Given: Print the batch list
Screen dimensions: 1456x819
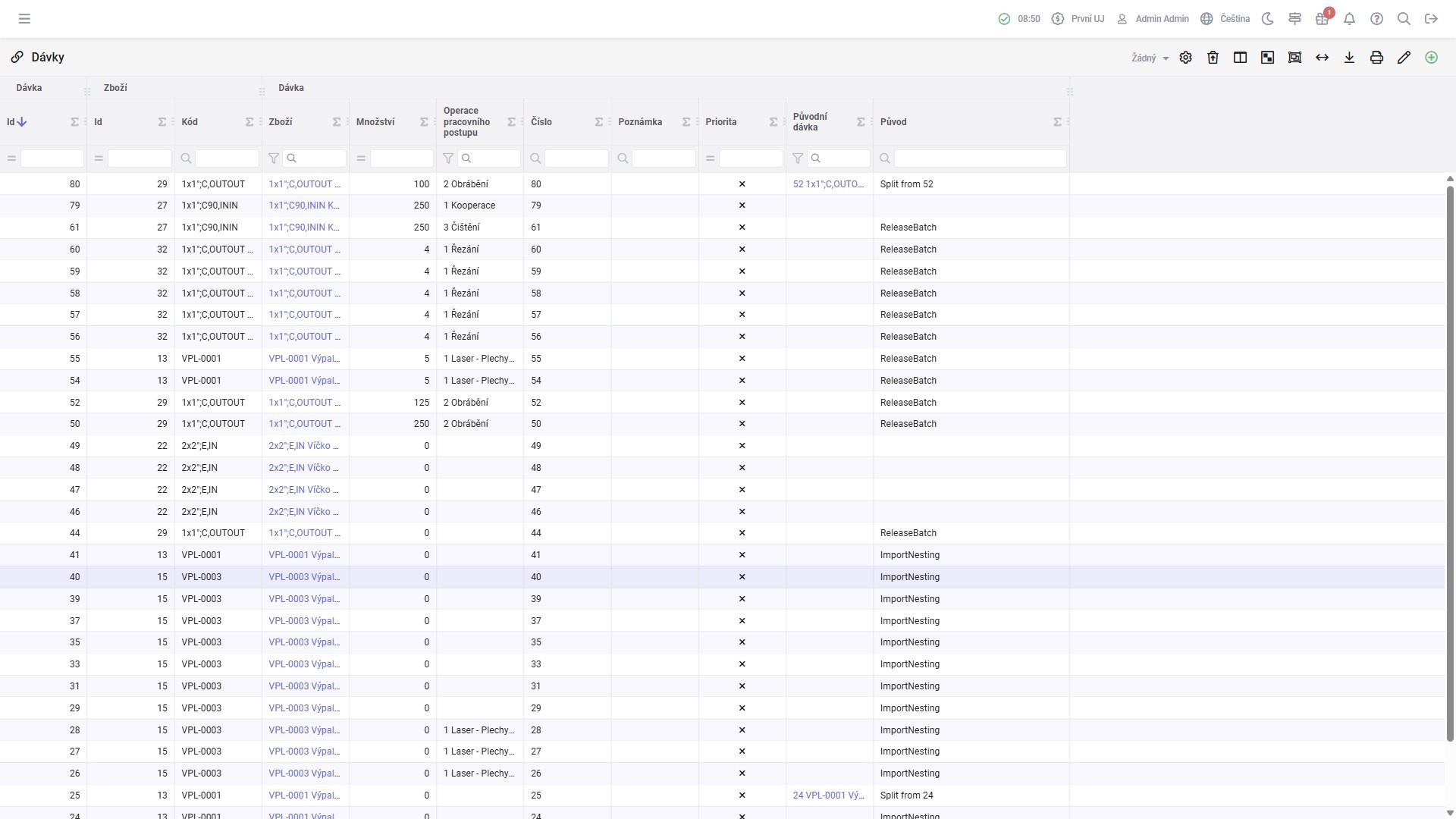Looking at the screenshot, I should (1376, 58).
